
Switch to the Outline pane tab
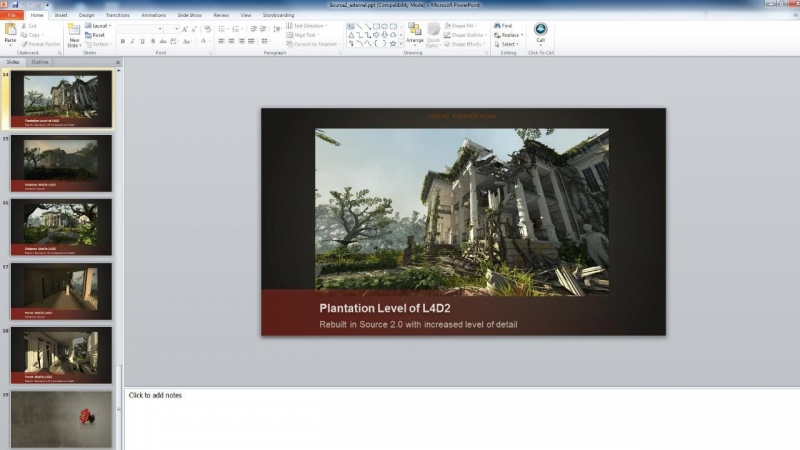coord(39,62)
